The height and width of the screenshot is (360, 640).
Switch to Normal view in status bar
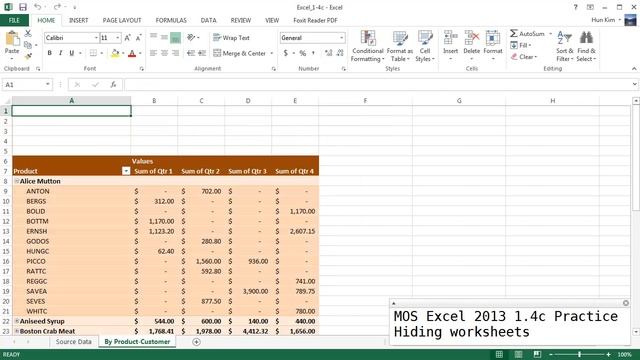click(x=499, y=354)
